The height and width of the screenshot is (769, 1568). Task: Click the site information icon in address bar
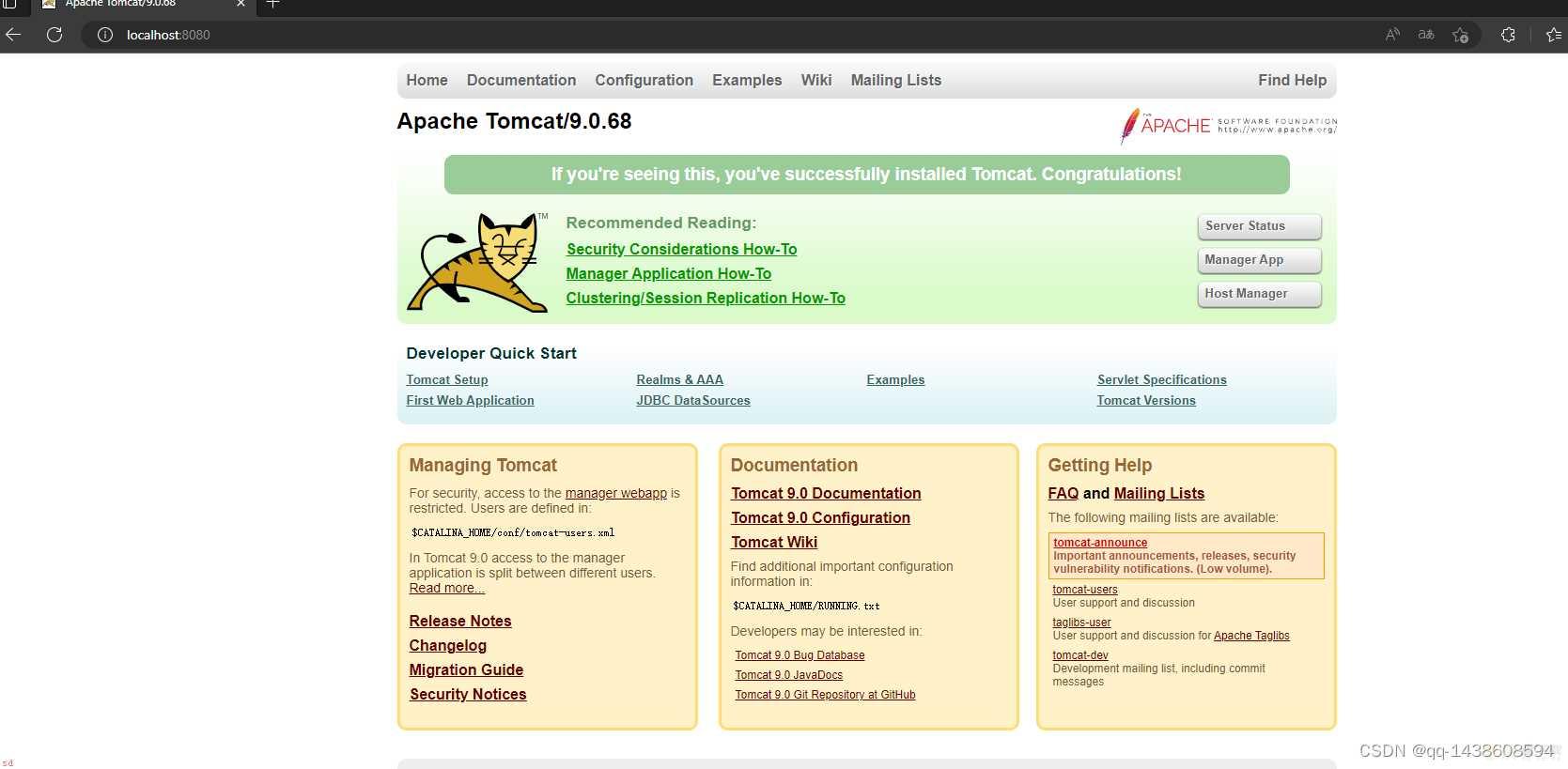tap(105, 35)
